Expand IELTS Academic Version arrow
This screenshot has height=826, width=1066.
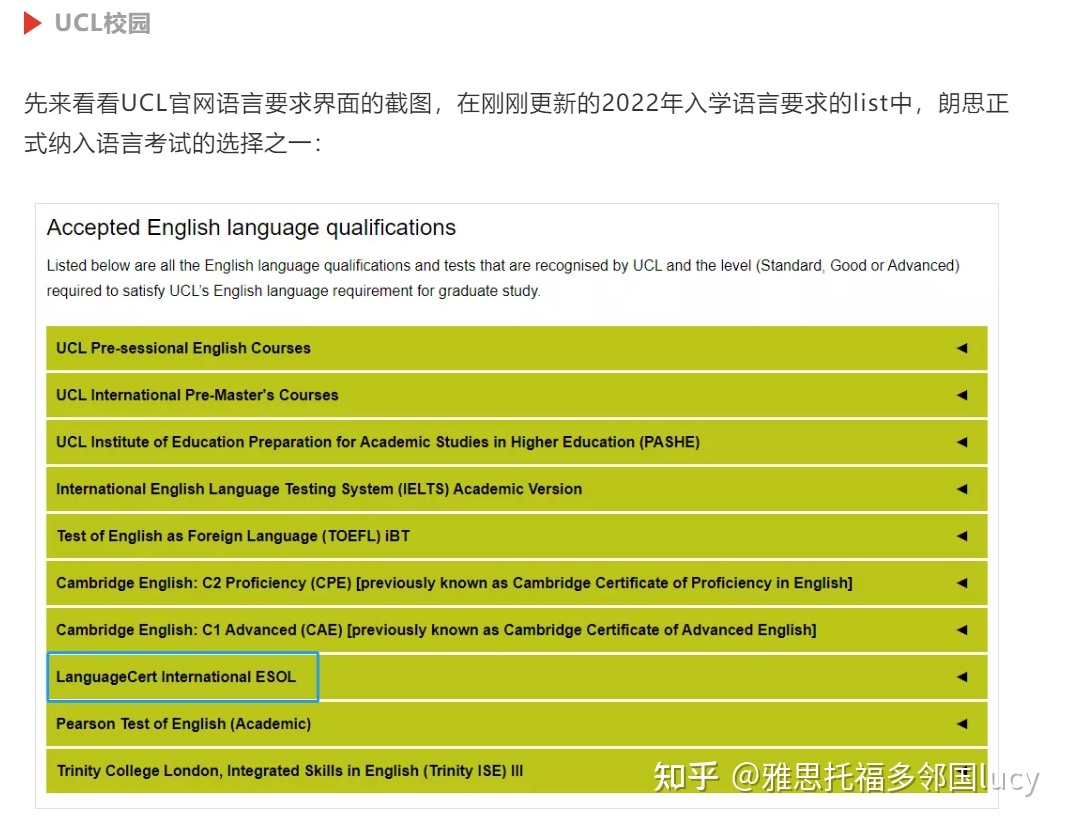click(961, 489)
